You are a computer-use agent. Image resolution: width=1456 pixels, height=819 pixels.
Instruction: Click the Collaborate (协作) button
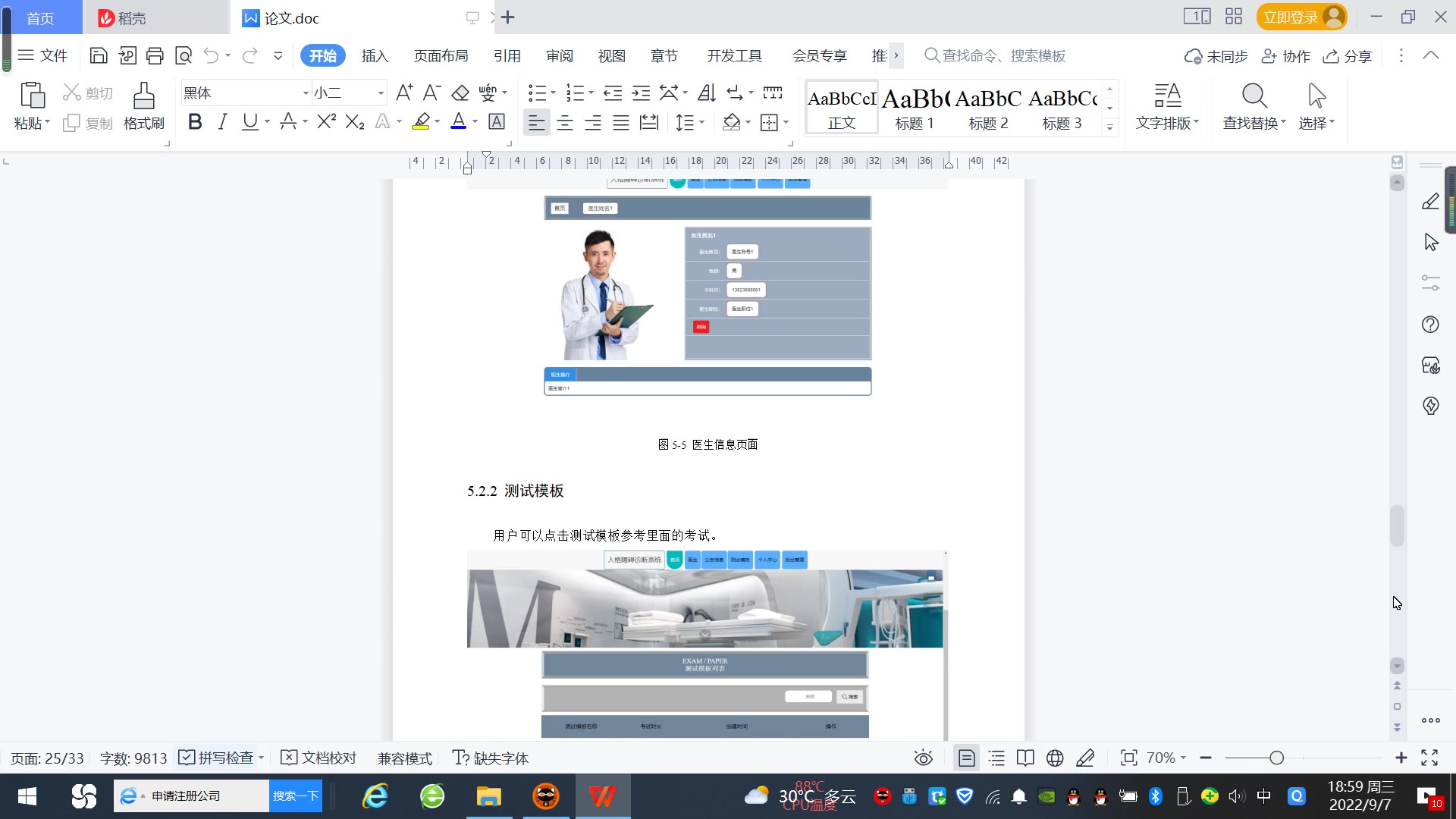[1285, 56]
